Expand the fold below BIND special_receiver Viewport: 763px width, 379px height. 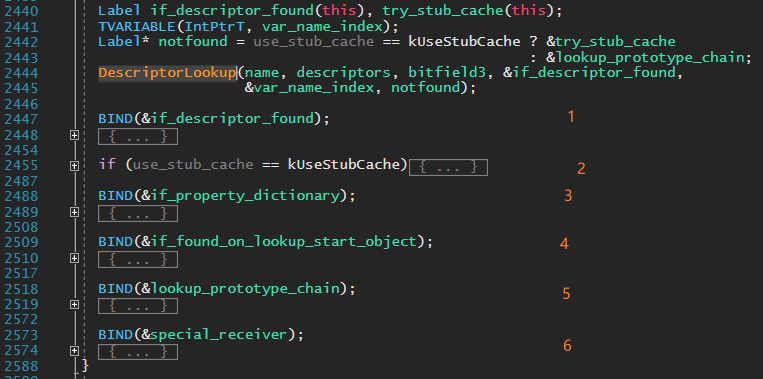74,350
